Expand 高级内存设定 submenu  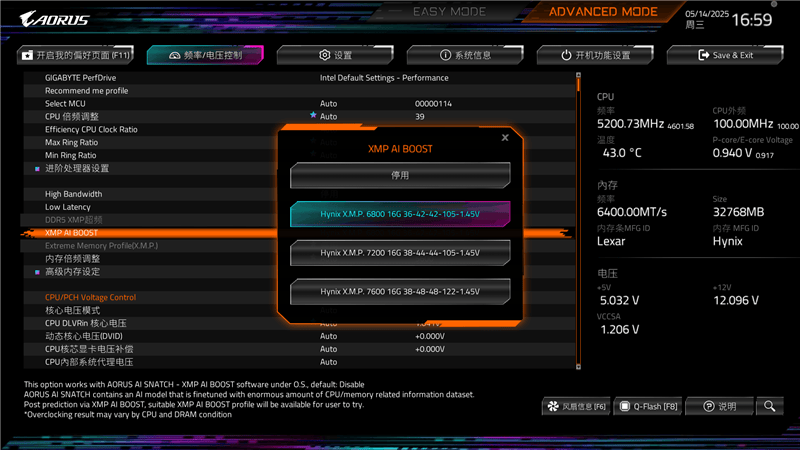point(72,272)
